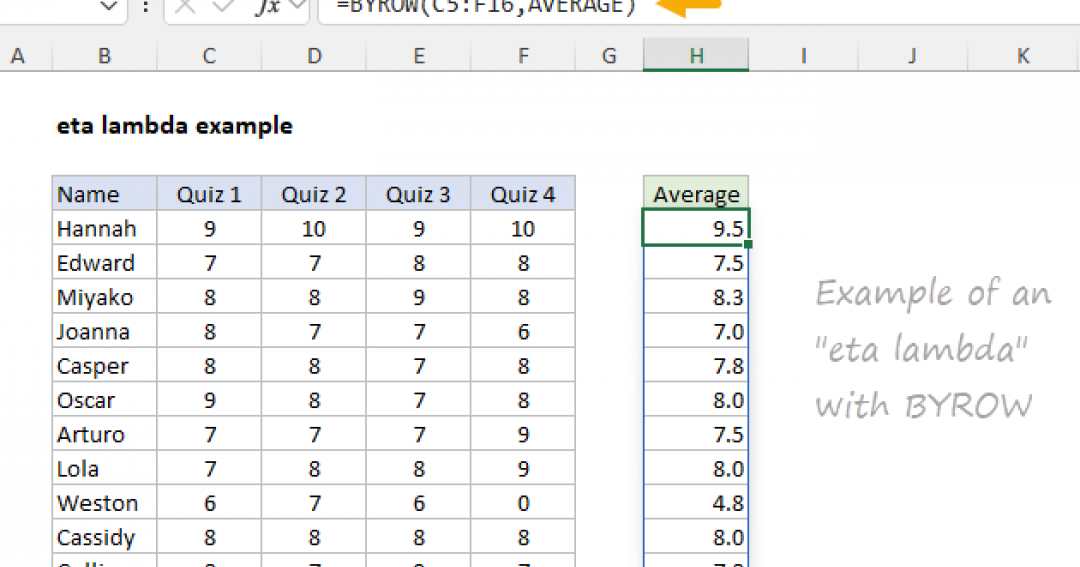Click the 'Quiz 3' header cell
1080x567 pixels.
[x=419, y=194]
